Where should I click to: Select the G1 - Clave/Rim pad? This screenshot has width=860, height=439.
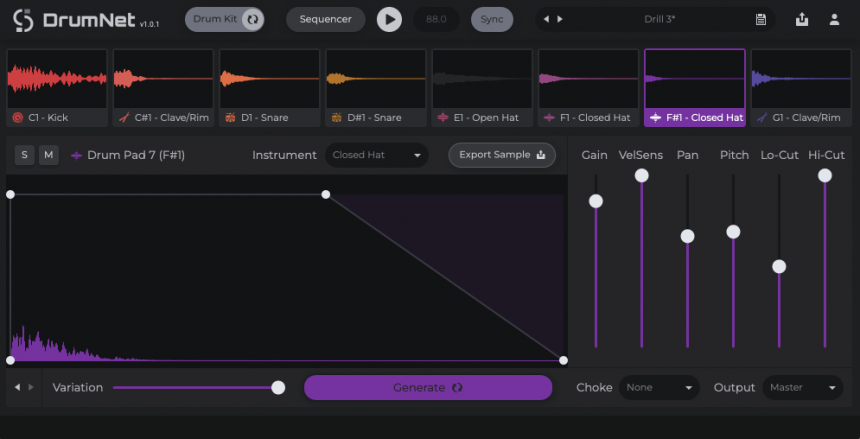pos(801,88)
